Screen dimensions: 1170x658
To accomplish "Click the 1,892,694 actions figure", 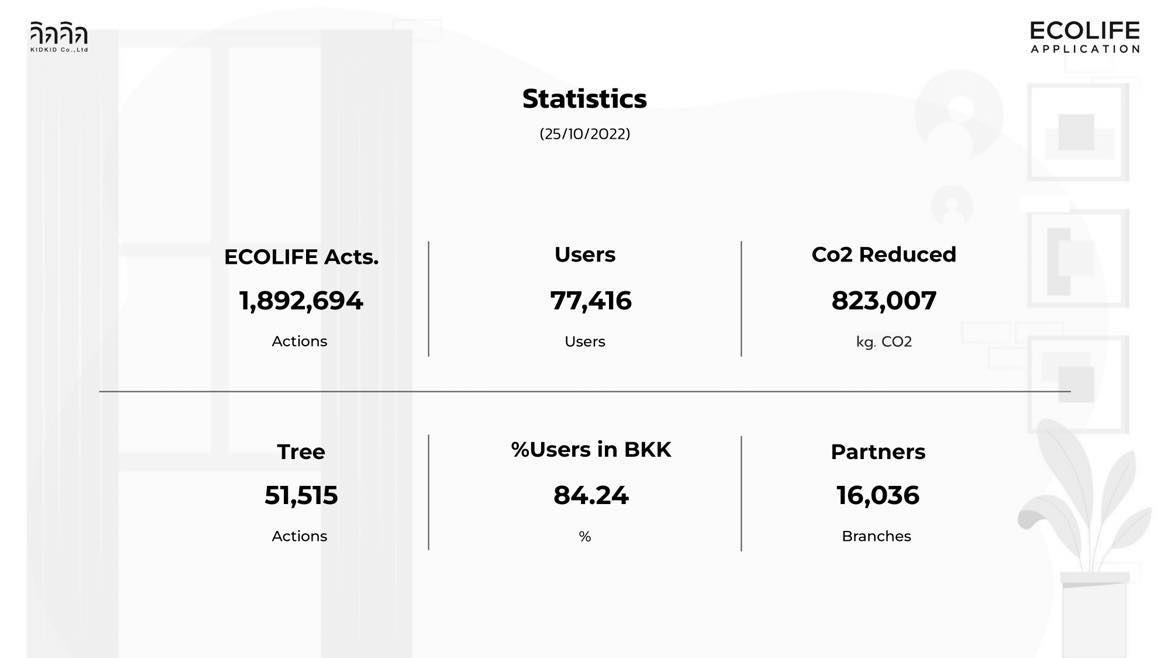I will (x=301, y=301).
